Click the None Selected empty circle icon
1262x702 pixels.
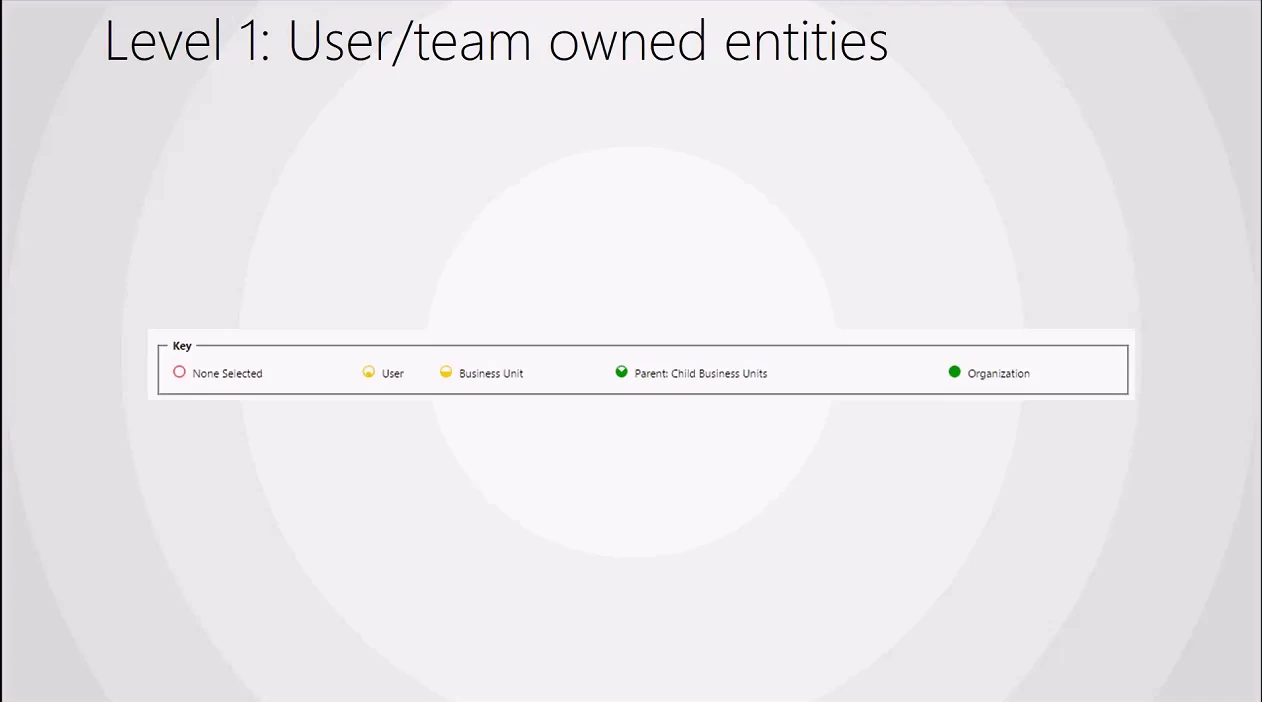179,372
